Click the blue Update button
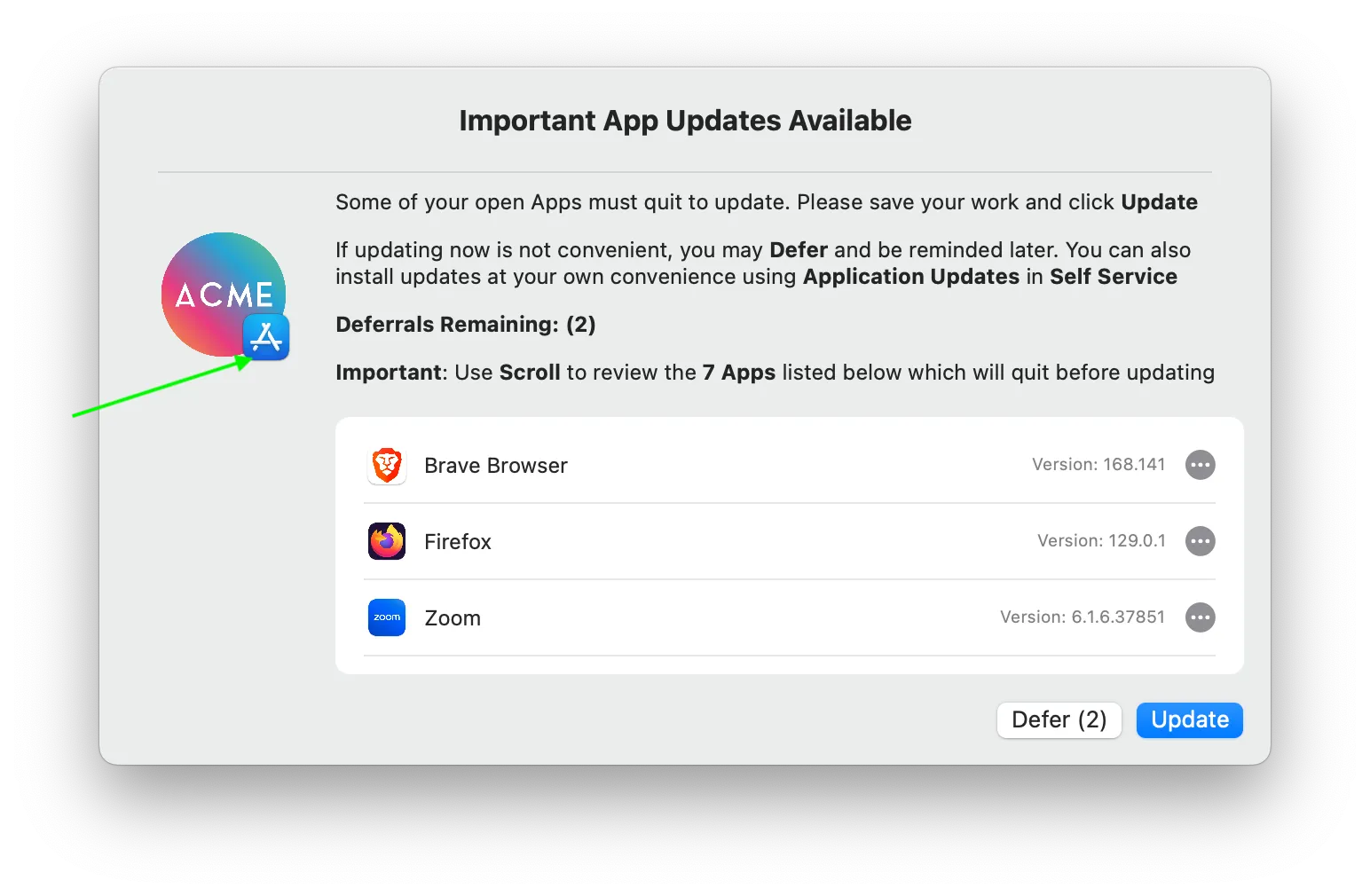 click(x=1190, y=719)
